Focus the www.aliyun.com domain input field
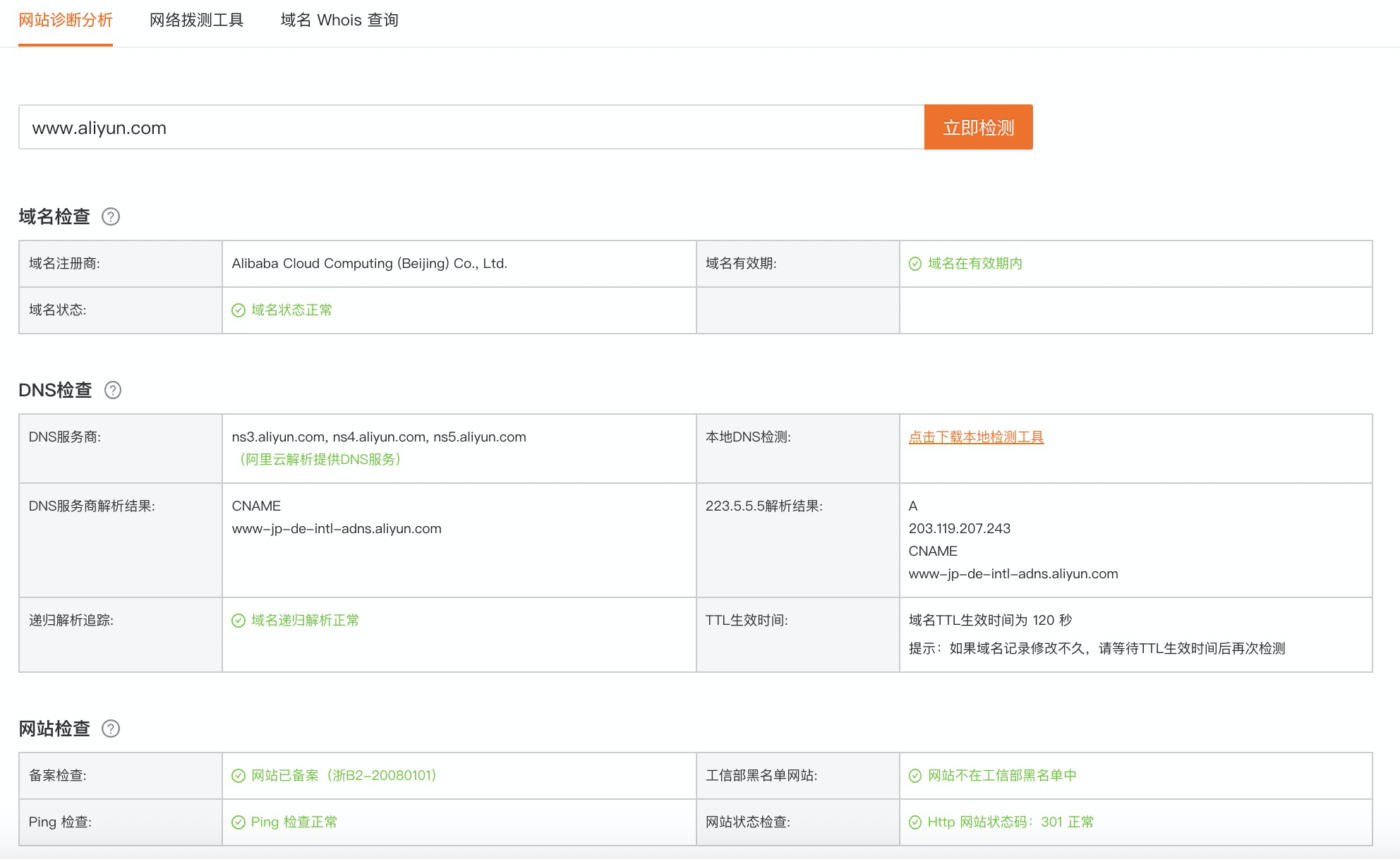The width and height of the screenshot is (1400, 859). (x=471, y=127)
